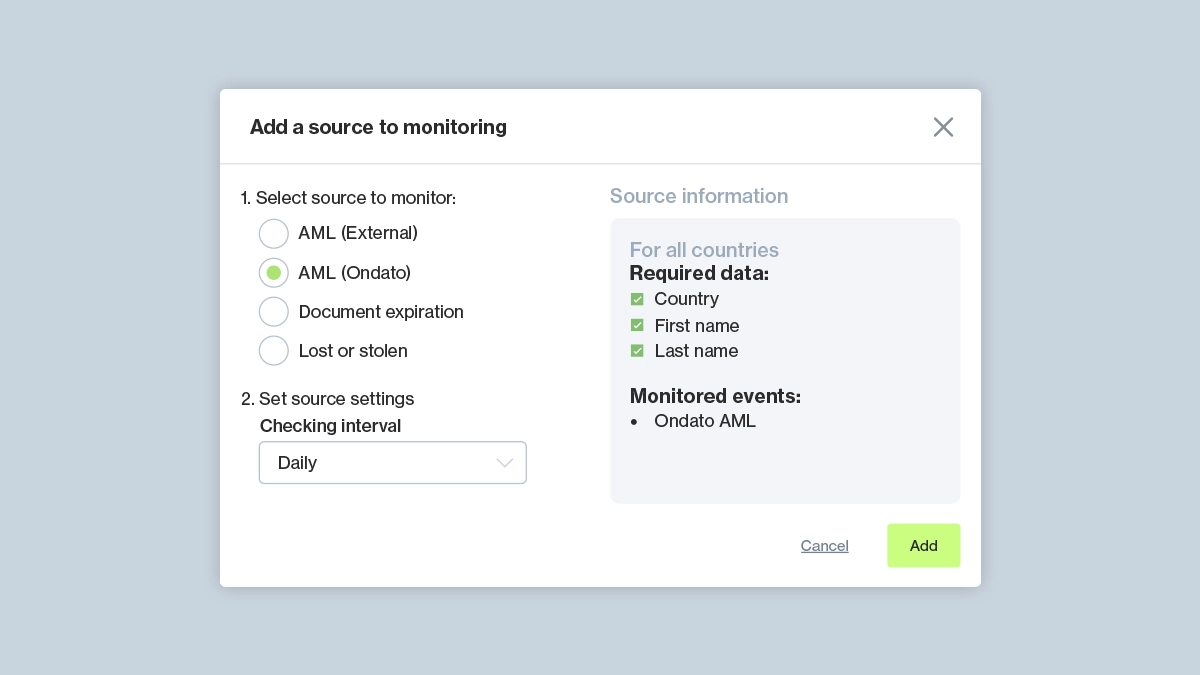Choose the AML (Ondato) source option
1200x675 pixels.
click(x=274, y=273)
